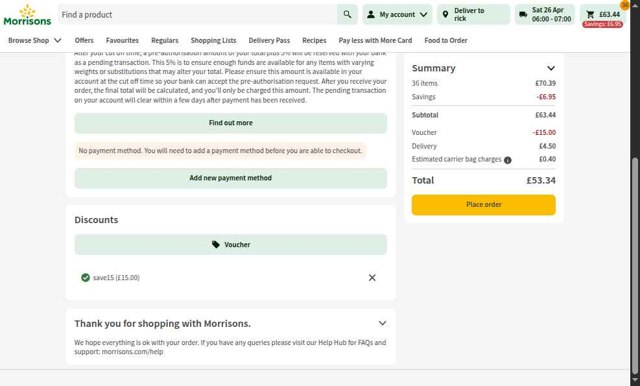Click the 36 items label
Screen dimensions: 640x386
click(424, 83)
